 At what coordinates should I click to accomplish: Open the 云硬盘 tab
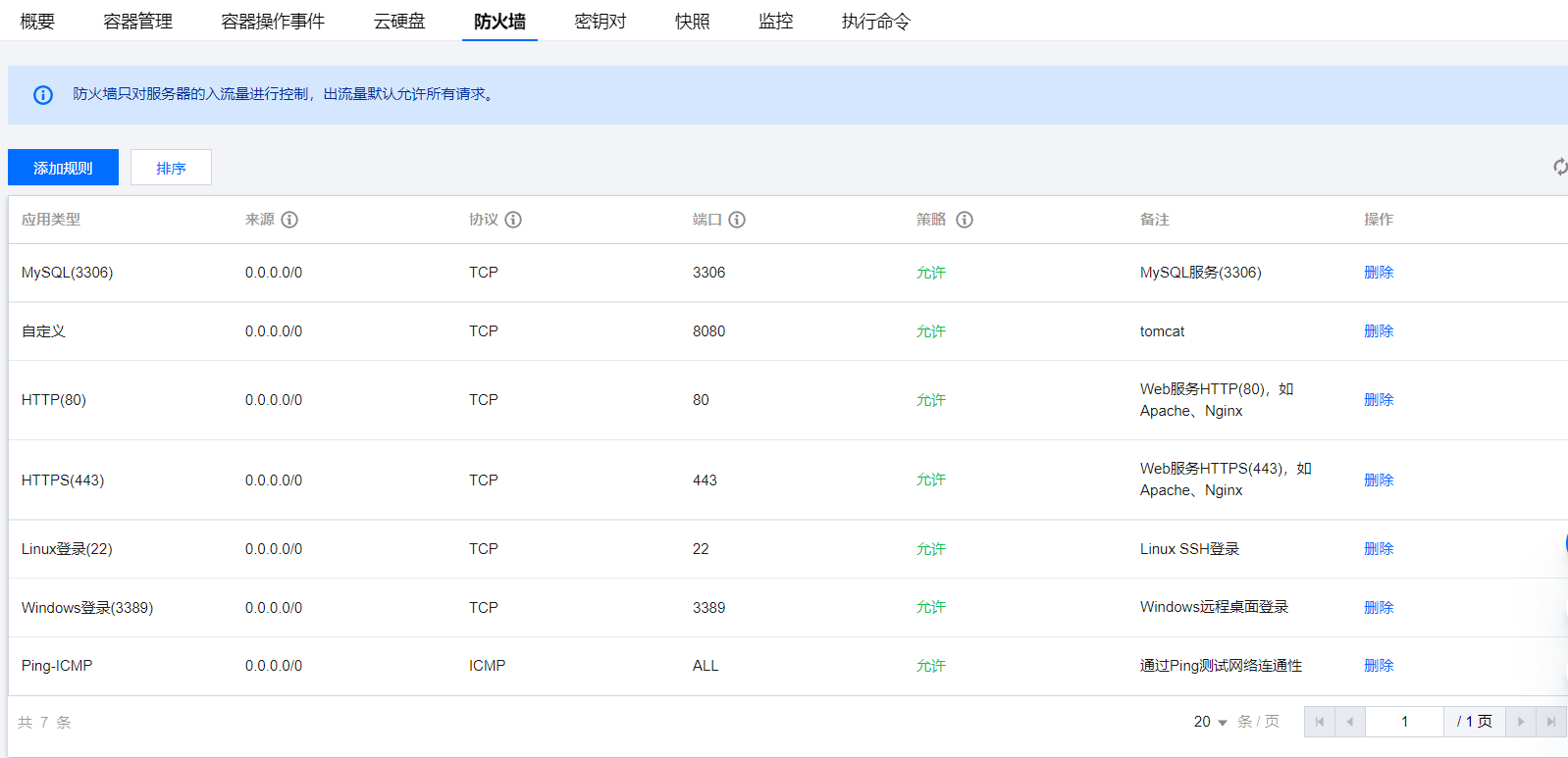tap(399, 21)
